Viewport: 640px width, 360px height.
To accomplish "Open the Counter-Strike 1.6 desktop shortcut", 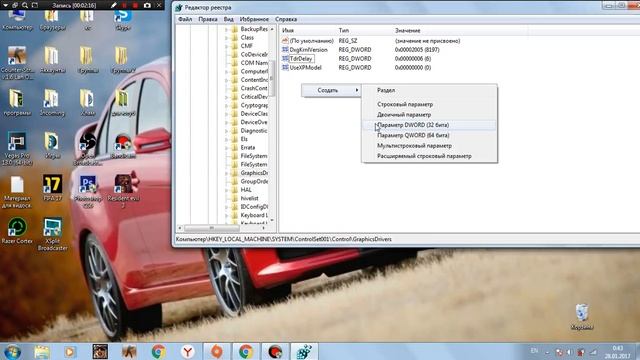I will (x=17, y=62).
